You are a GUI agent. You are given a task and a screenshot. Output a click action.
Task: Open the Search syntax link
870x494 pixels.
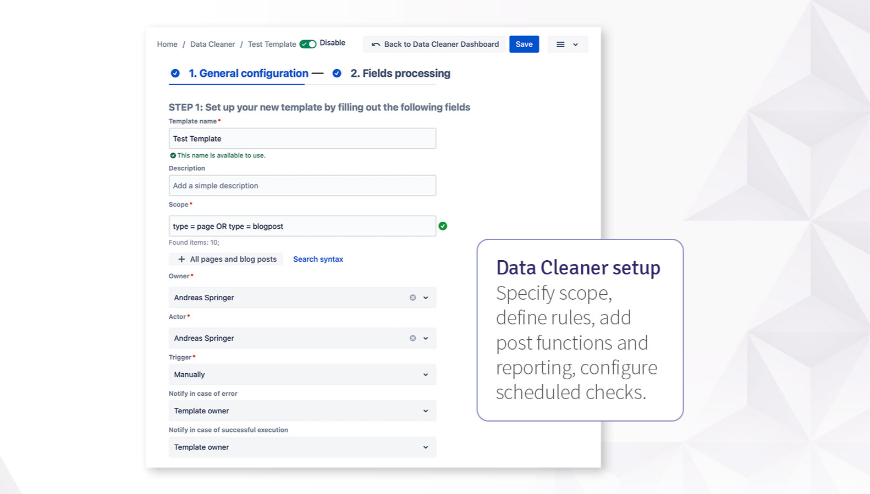click(318, 259)
